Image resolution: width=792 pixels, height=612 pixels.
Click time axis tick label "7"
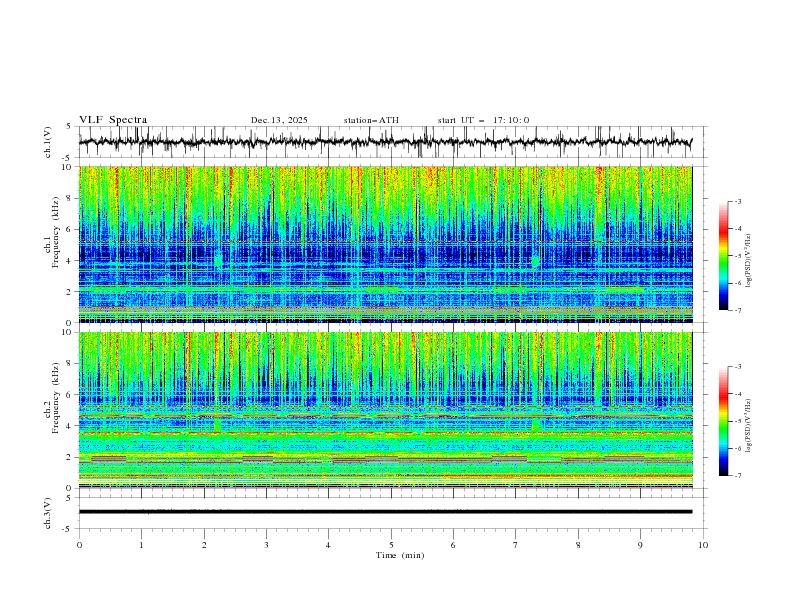coord(516,545)
